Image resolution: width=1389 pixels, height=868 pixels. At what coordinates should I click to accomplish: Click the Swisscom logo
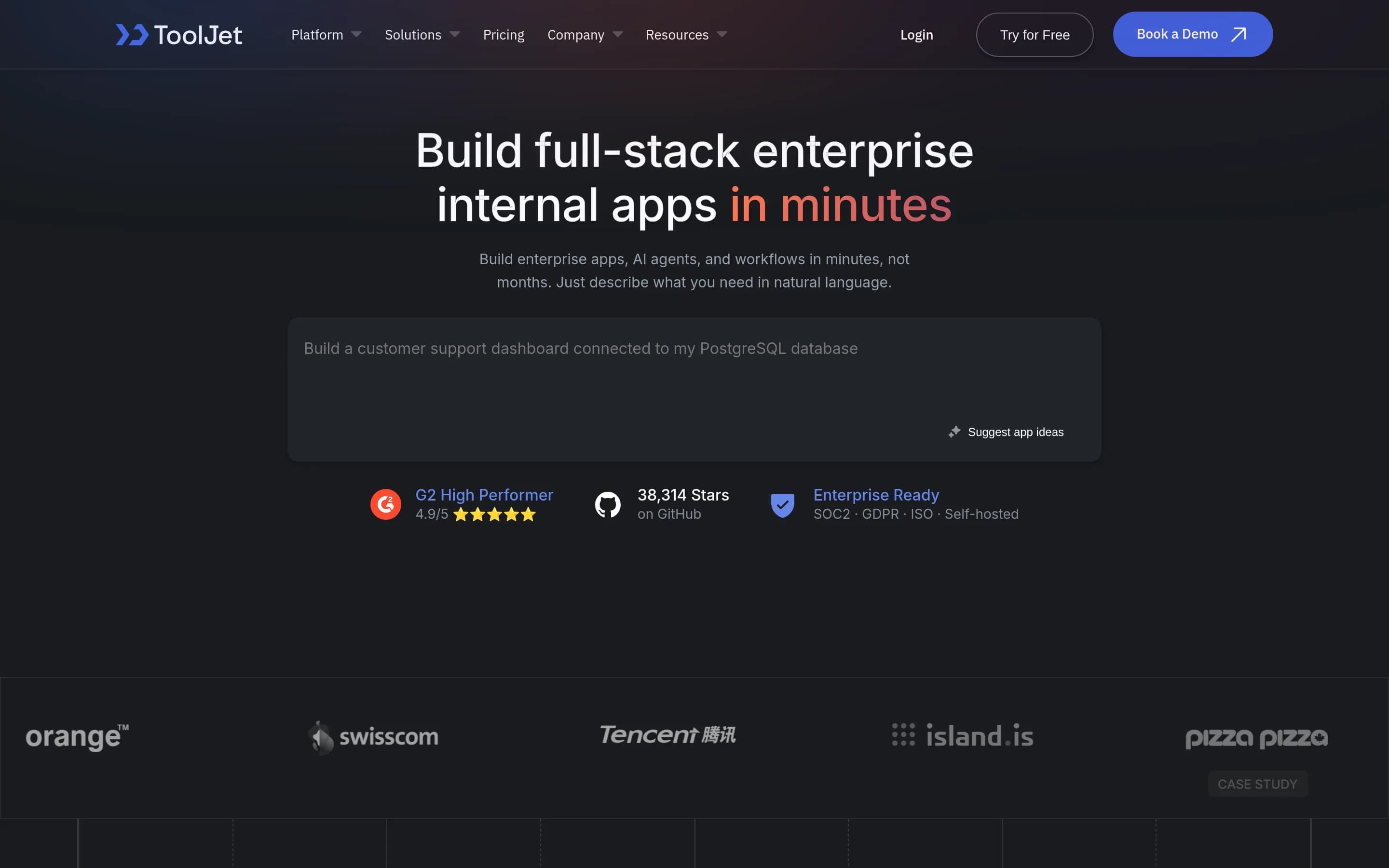[x=373, y=737]
